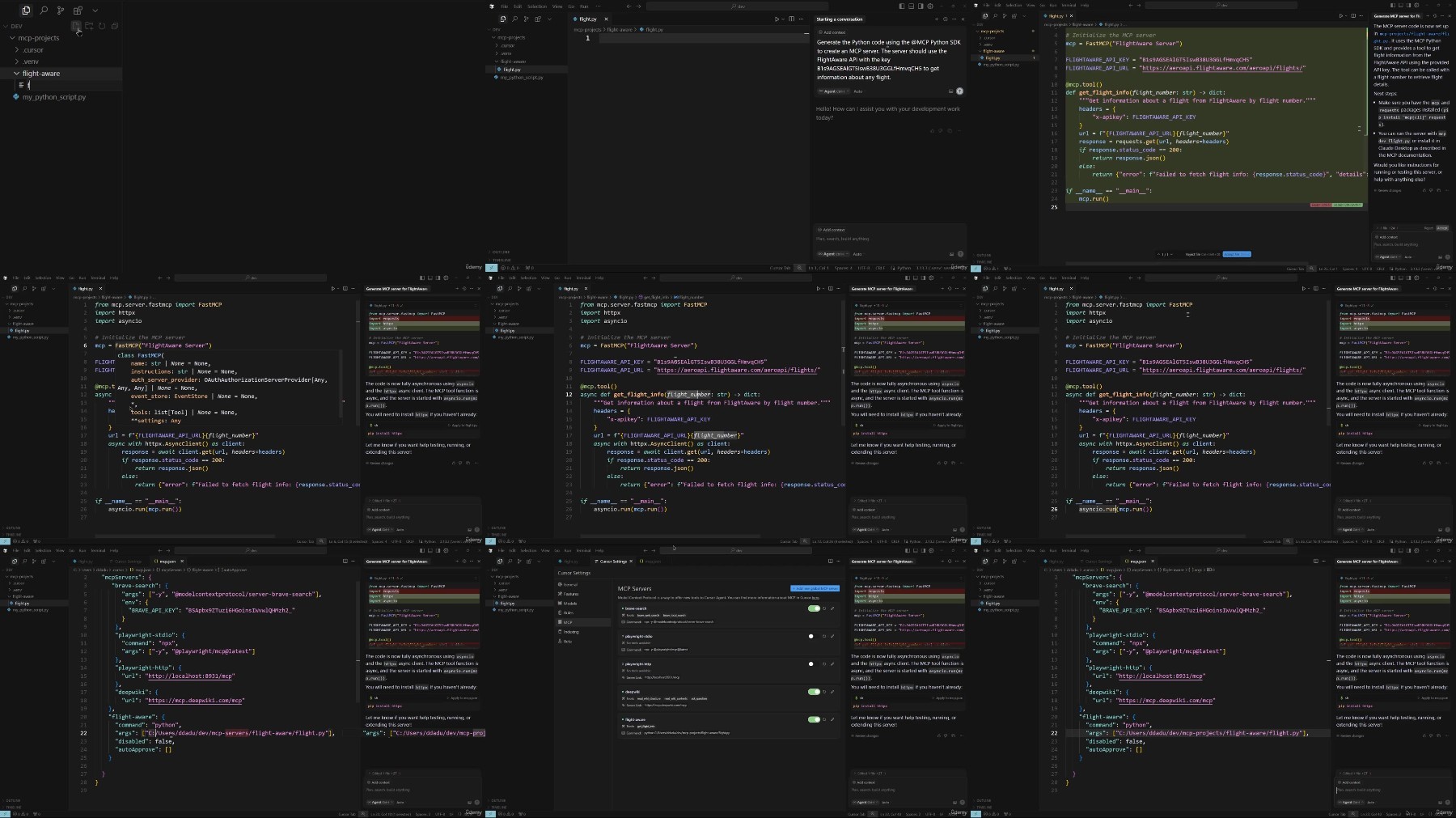Enable the playwright-stdio MCP server toggle
This screenshot has width=1456, height=818.
tap(811, 636)
